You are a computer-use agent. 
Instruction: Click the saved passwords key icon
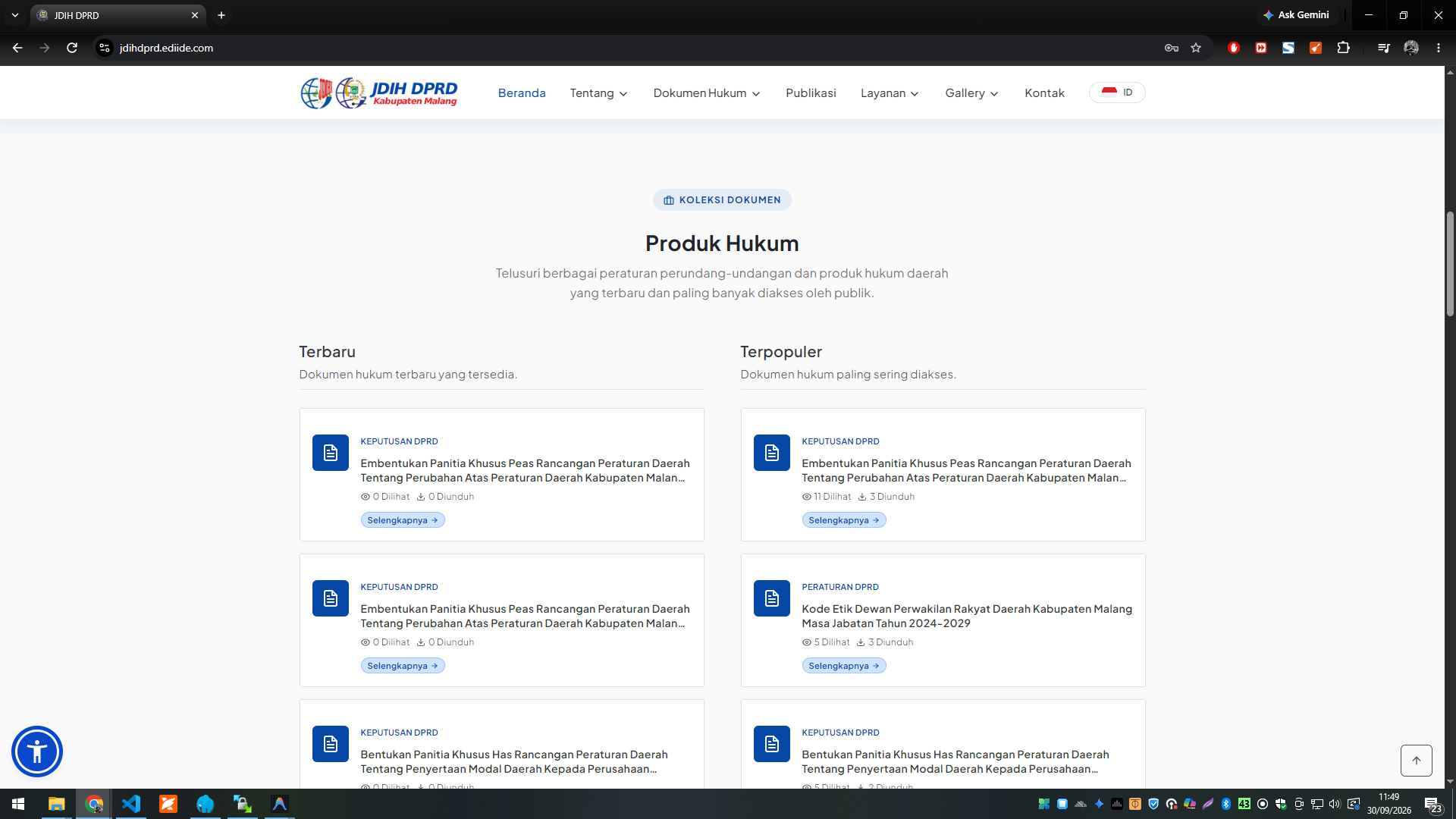coord(1172,48)
